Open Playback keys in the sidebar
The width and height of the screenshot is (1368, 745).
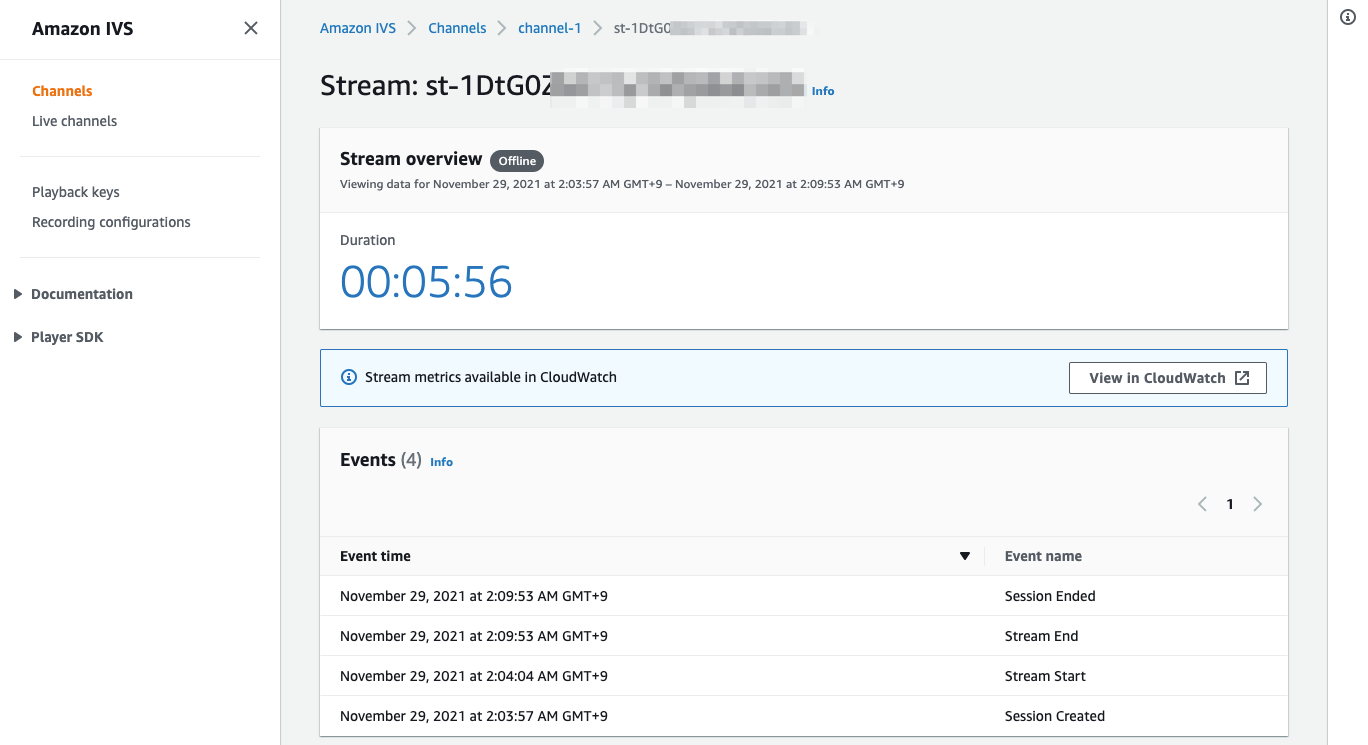coord(76,192)
